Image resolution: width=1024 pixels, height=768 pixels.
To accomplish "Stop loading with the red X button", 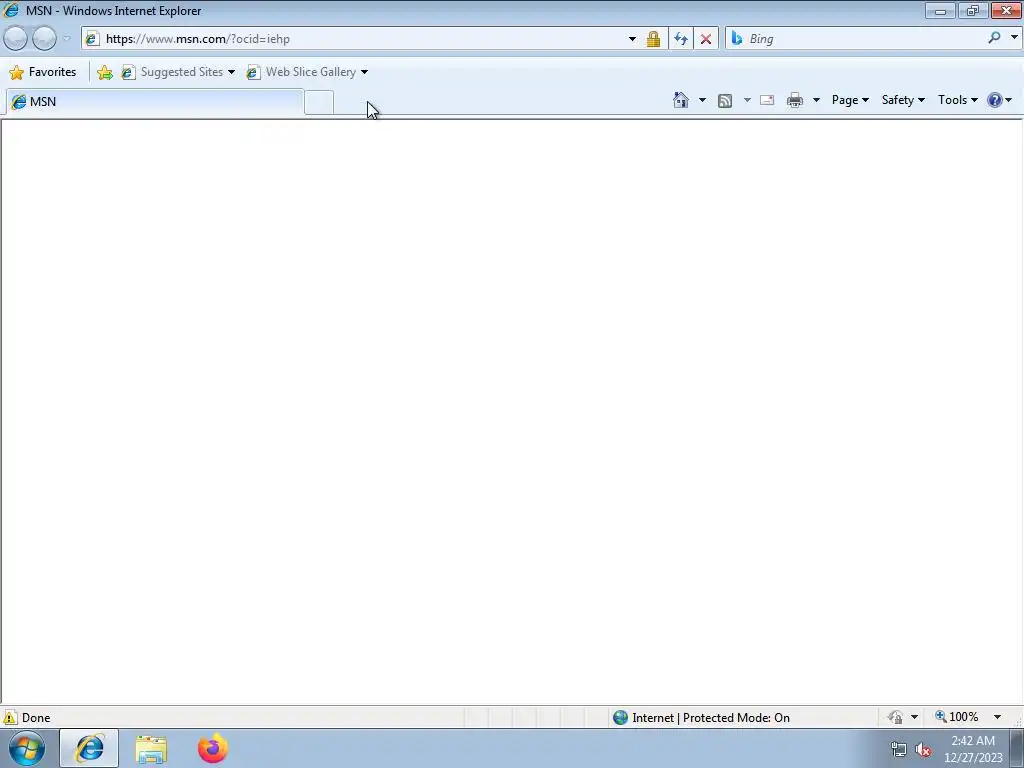I will pyautogui.click(x=706, y=39).
